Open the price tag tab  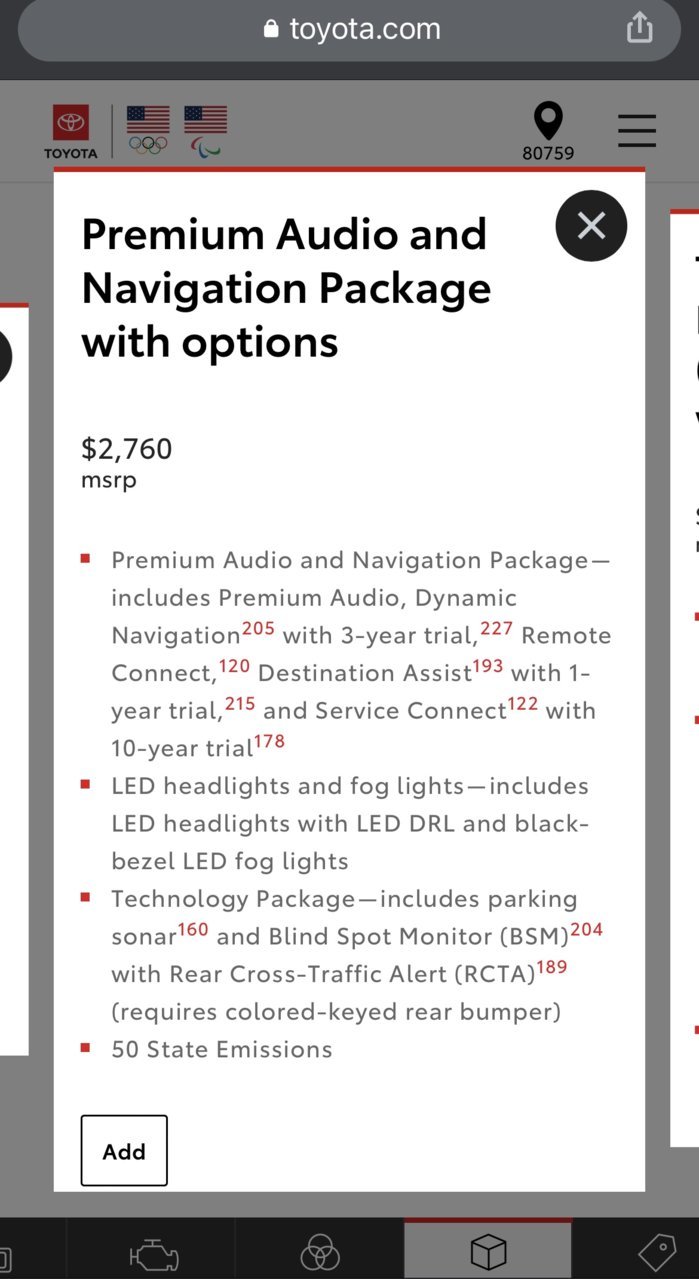[657, 1252]
